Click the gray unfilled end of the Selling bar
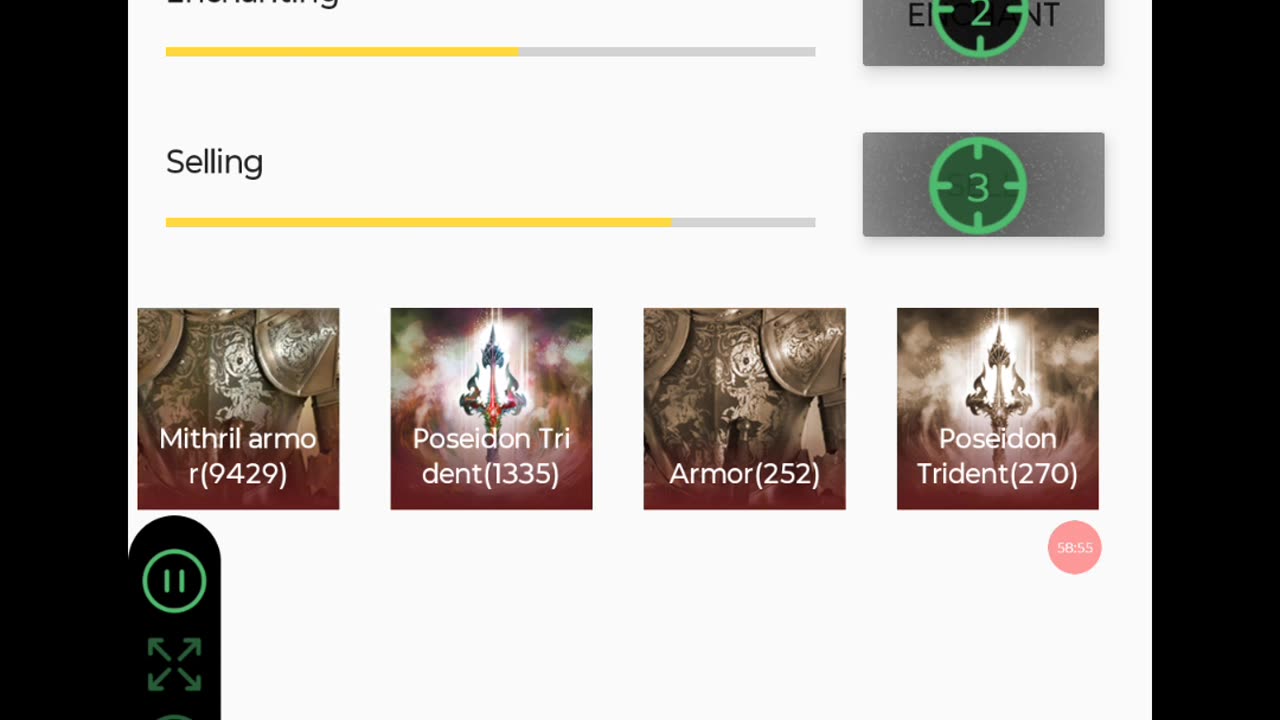Image resolution: width=1280 pixels, height=720 pixels. (x=743, y=222)
